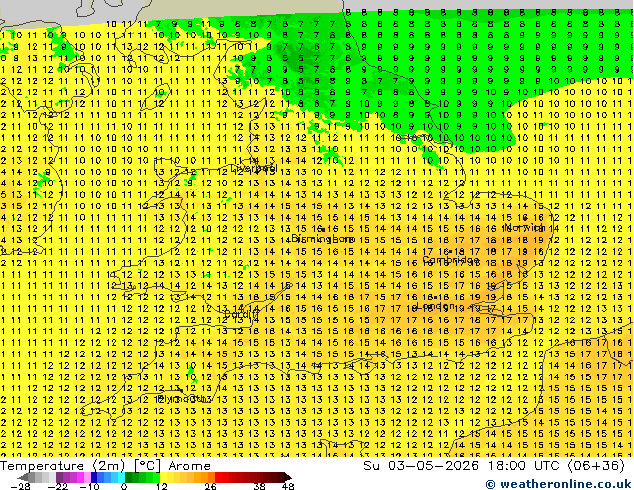Viewport: 634px width, 490px height.
Task: Select the purple section of temperature legend
Action: [x=73, y=477]
